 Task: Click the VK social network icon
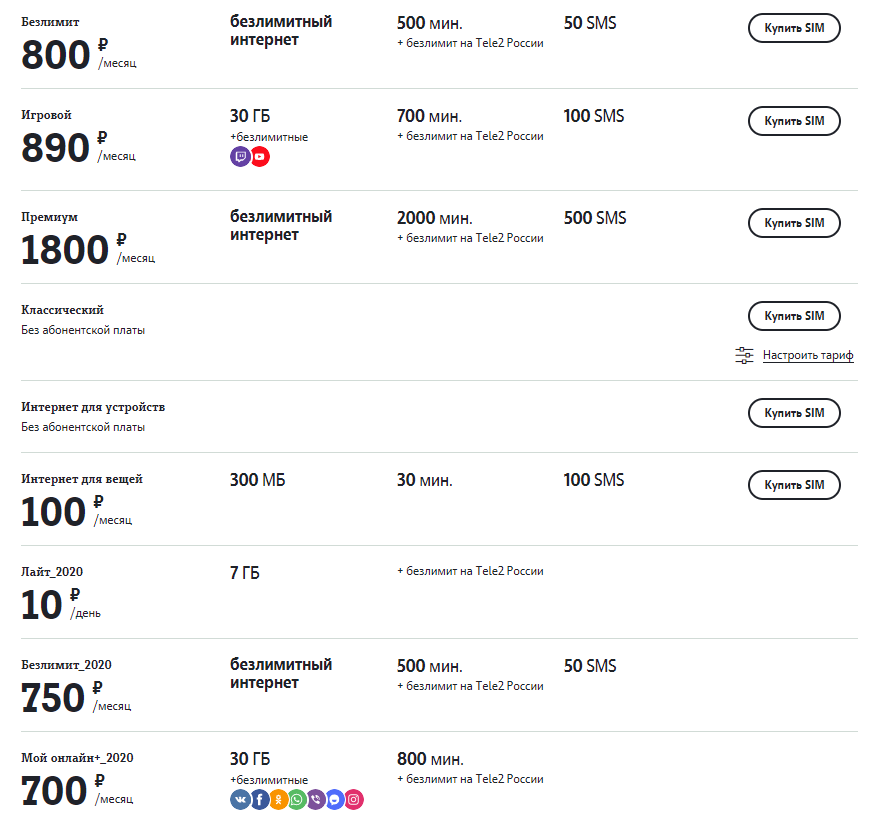pos(240,799)
